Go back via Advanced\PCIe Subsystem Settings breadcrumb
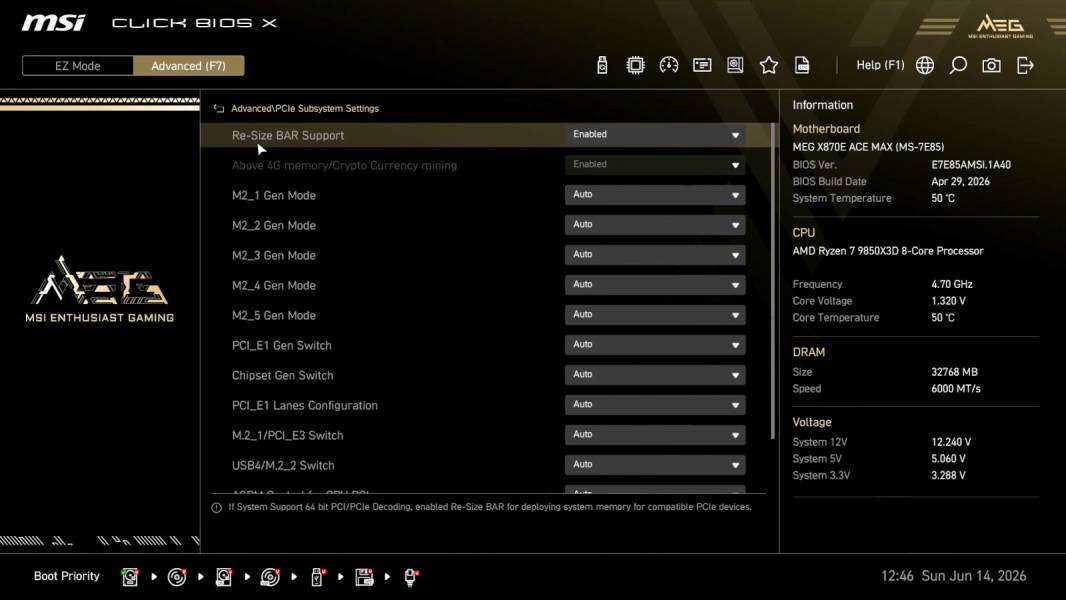The image size is (1066, 600). click(x=305, y=109)
